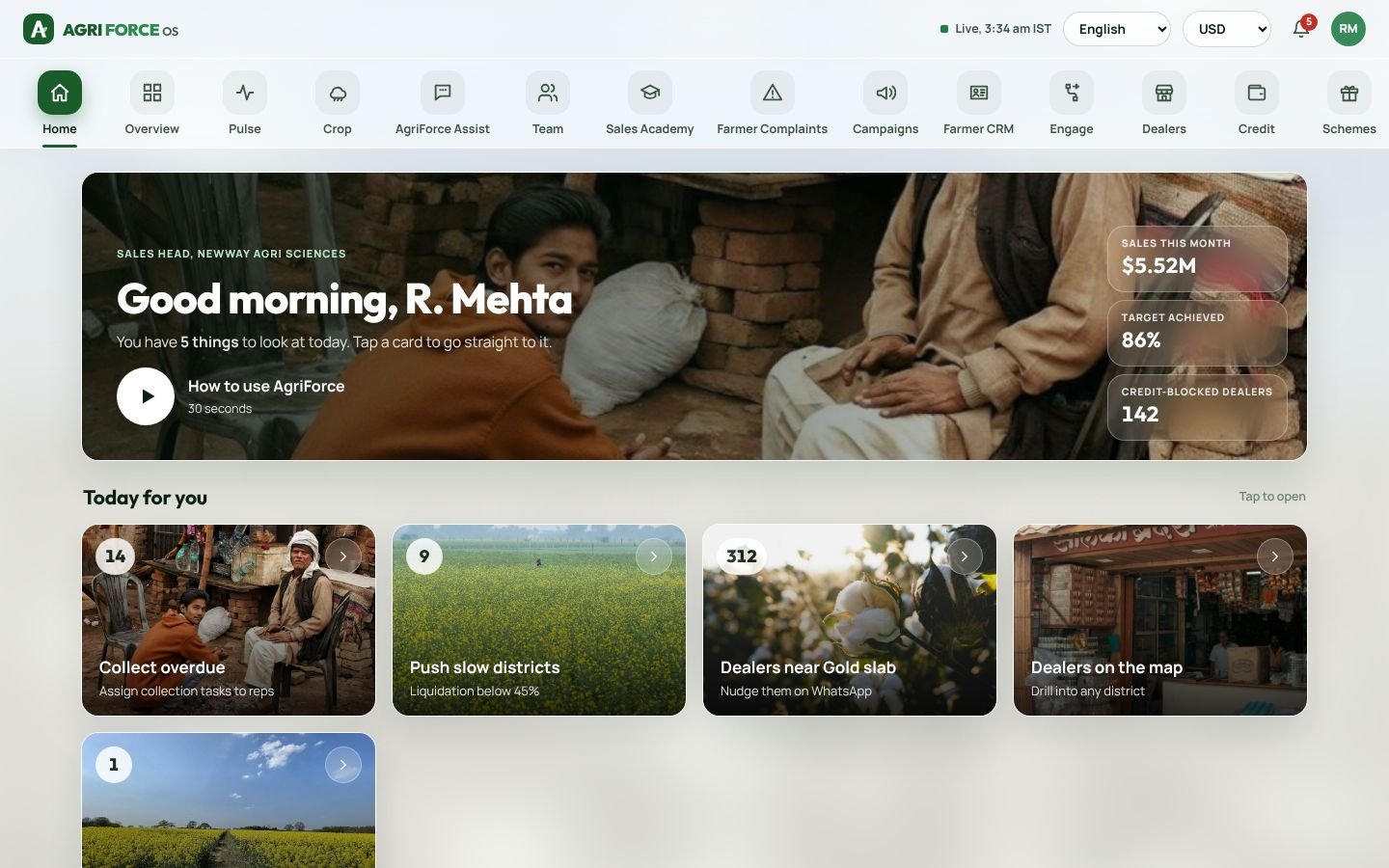Expand Dealers on the map arrow
This screenshot has width=1389, height=868.
1275,556
